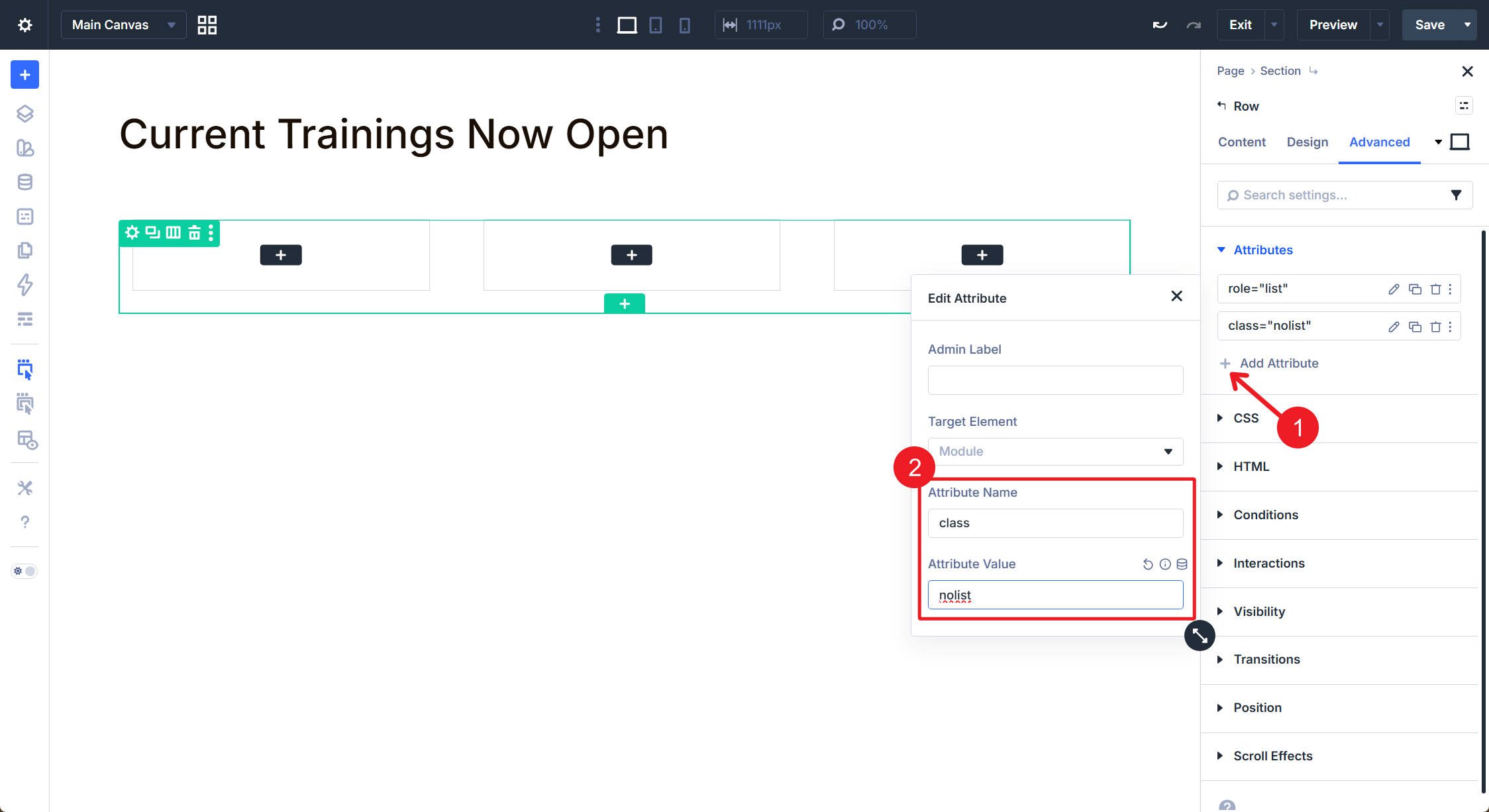
Task: Insert dynamic data into the Attribute Value field
Action: (x=1182, y=564)
